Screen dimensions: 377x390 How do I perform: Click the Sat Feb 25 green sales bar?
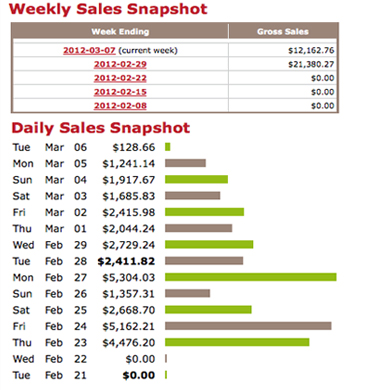click(x=208, y=309)
